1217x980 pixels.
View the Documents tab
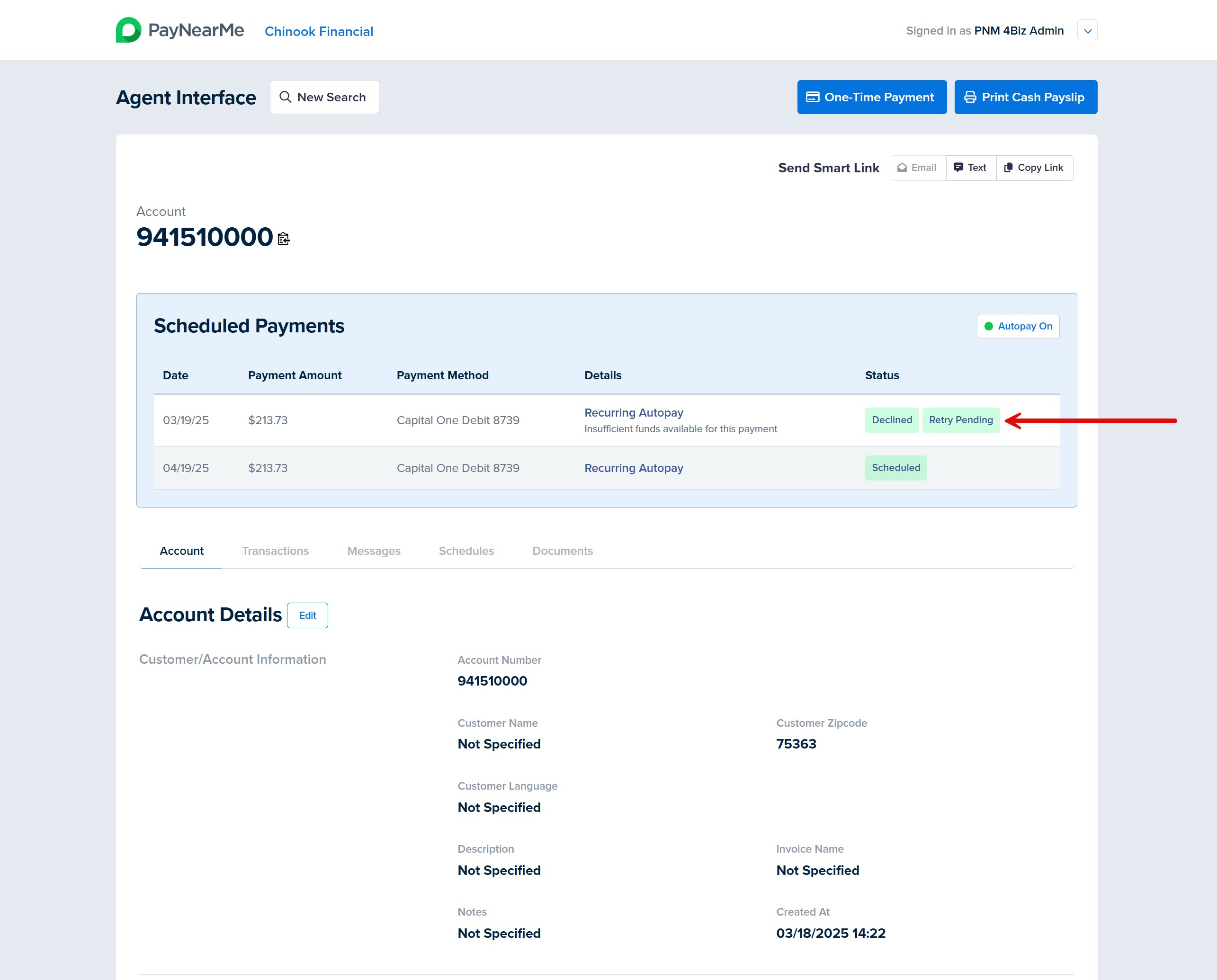tap(562, 551)
